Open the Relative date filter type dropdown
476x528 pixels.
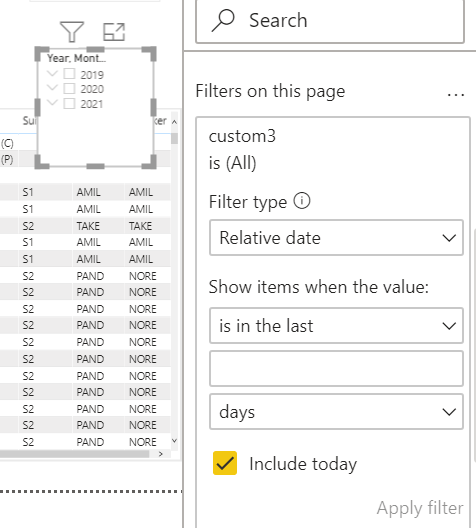pyautogui.click(x=336, y=238)
